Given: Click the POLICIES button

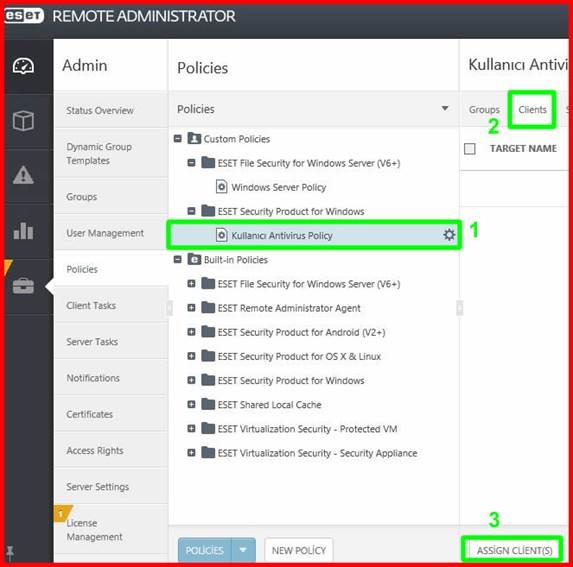Looking at the screenshot, I should (205, 550).
